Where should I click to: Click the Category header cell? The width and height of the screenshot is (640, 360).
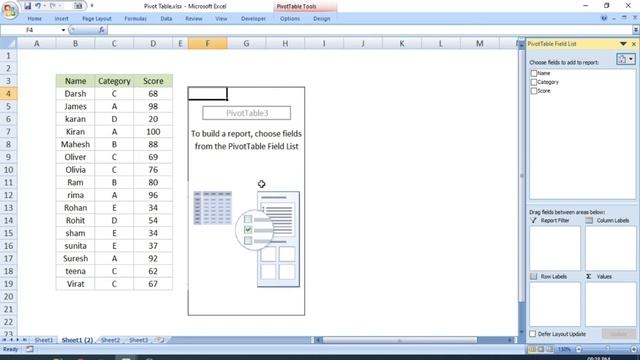coord(114,81)
